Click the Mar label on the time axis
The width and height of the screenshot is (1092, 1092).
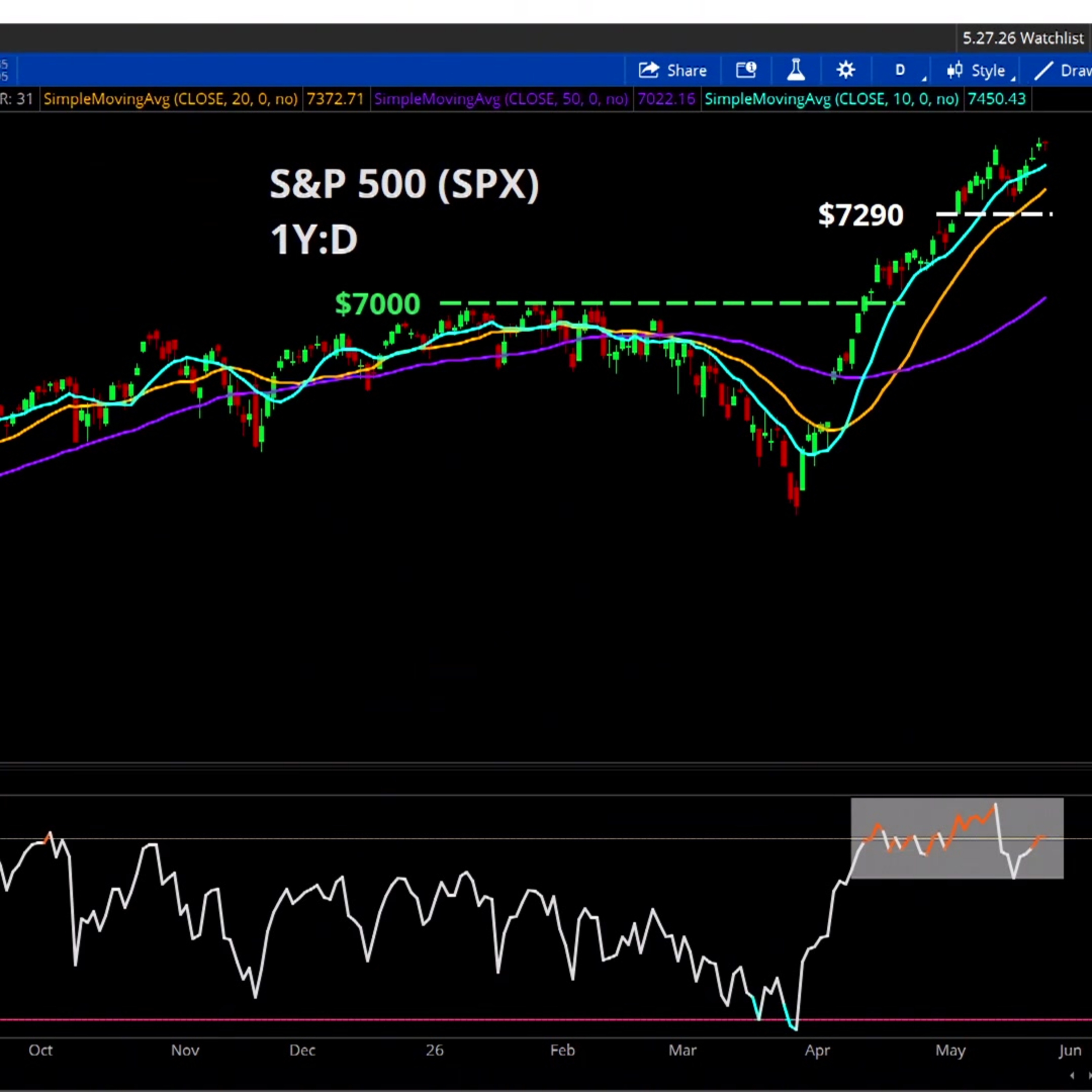[x=682, y=1050]
